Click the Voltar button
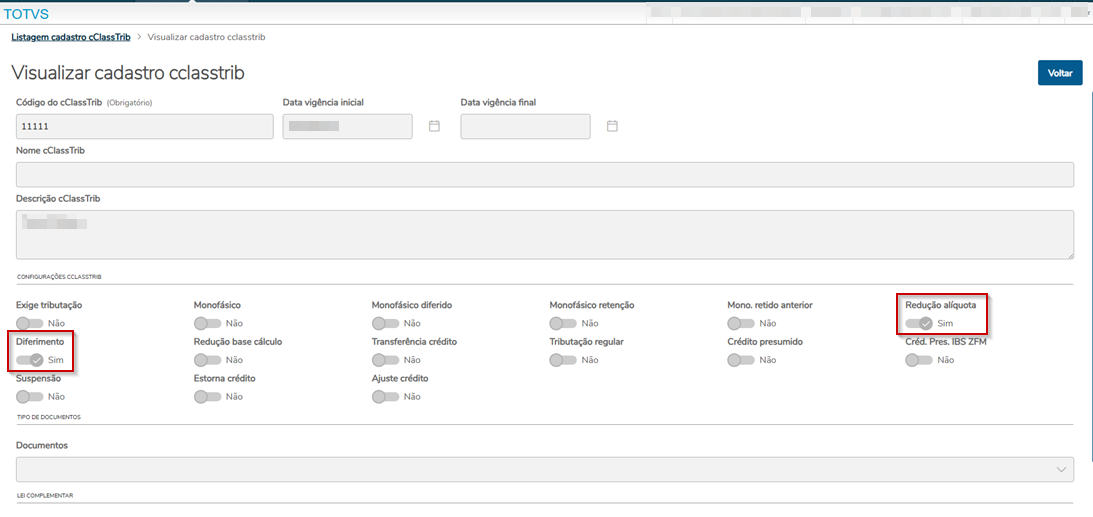This screenshot has width=1093, height=517. click(x=1060, y=73)
